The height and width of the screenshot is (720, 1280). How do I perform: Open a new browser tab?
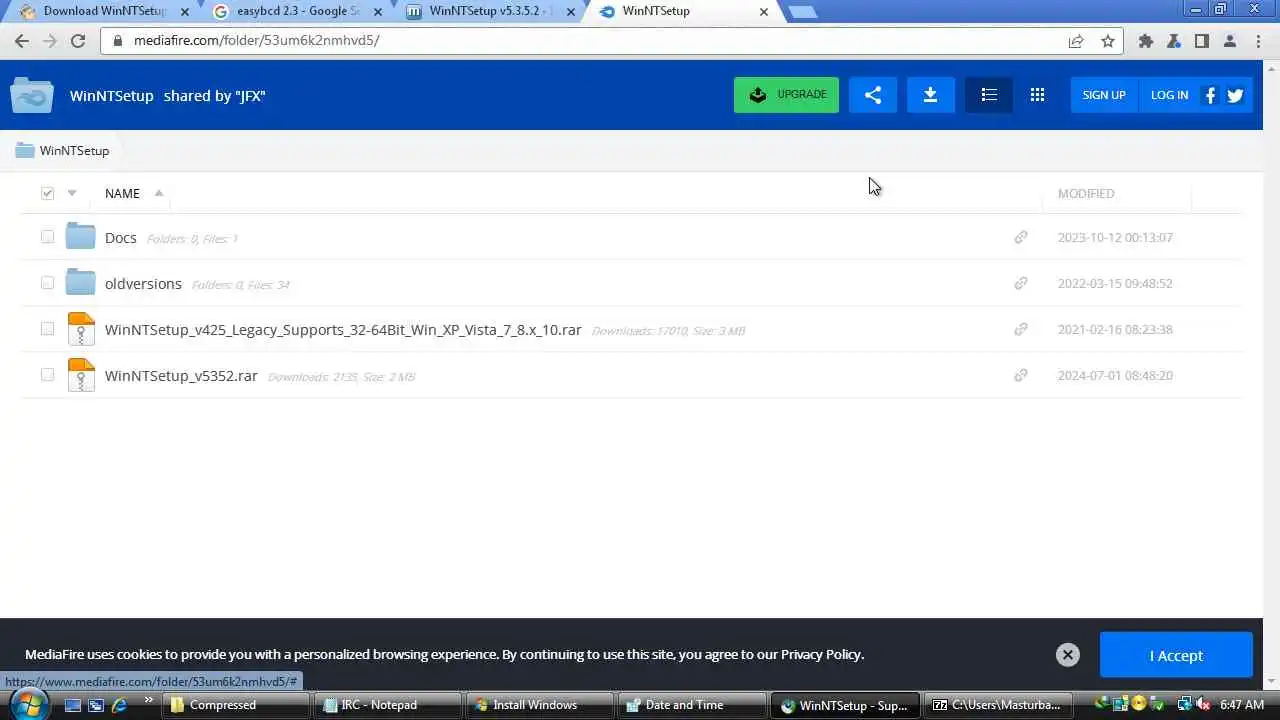click(x=803, y=12)
